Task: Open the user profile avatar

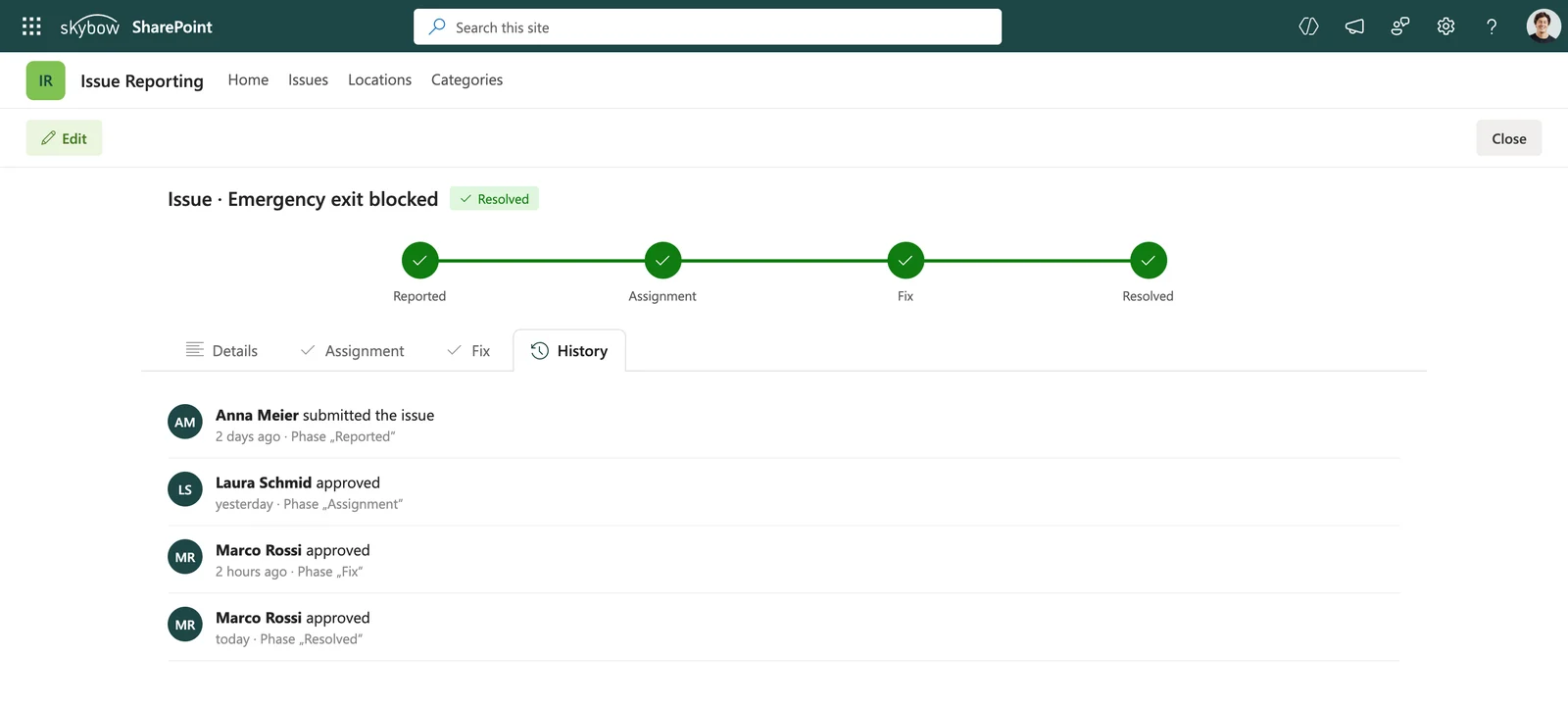Action: [1543, 26]
